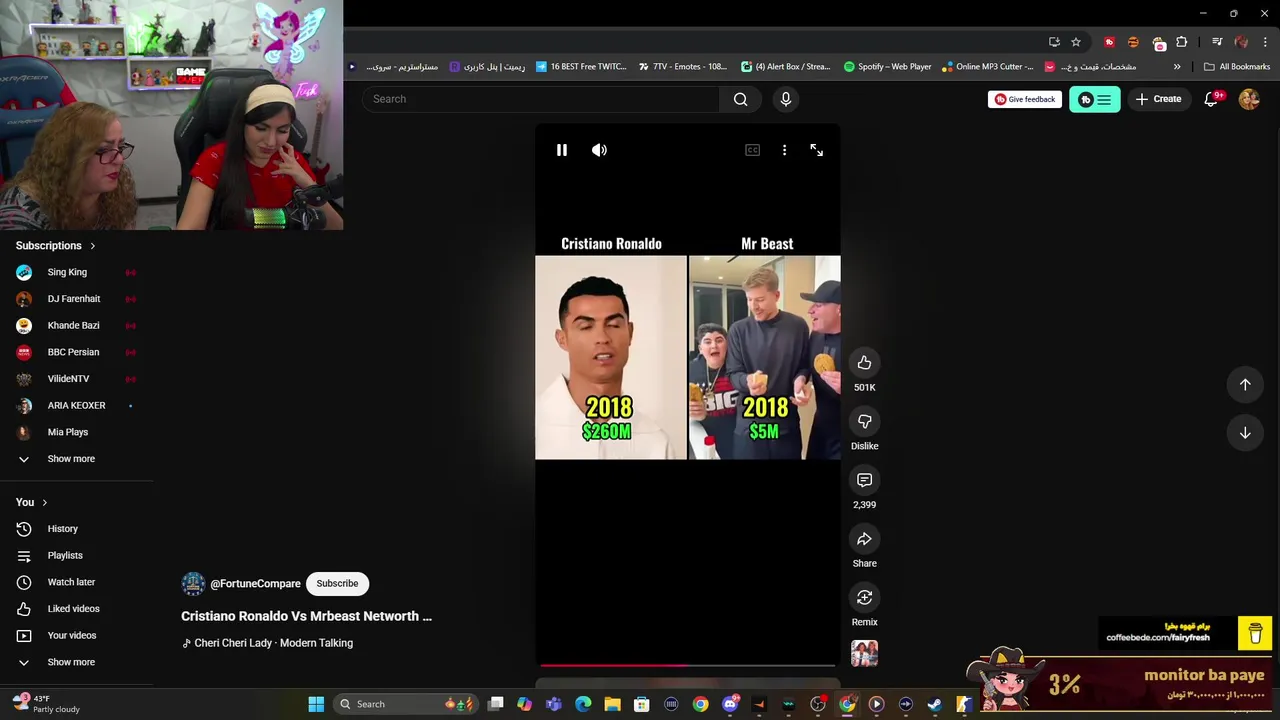Screen dimensions: 1280x720
Task: Subscribe to @FortuneCompare
Action: click(337, 584)
